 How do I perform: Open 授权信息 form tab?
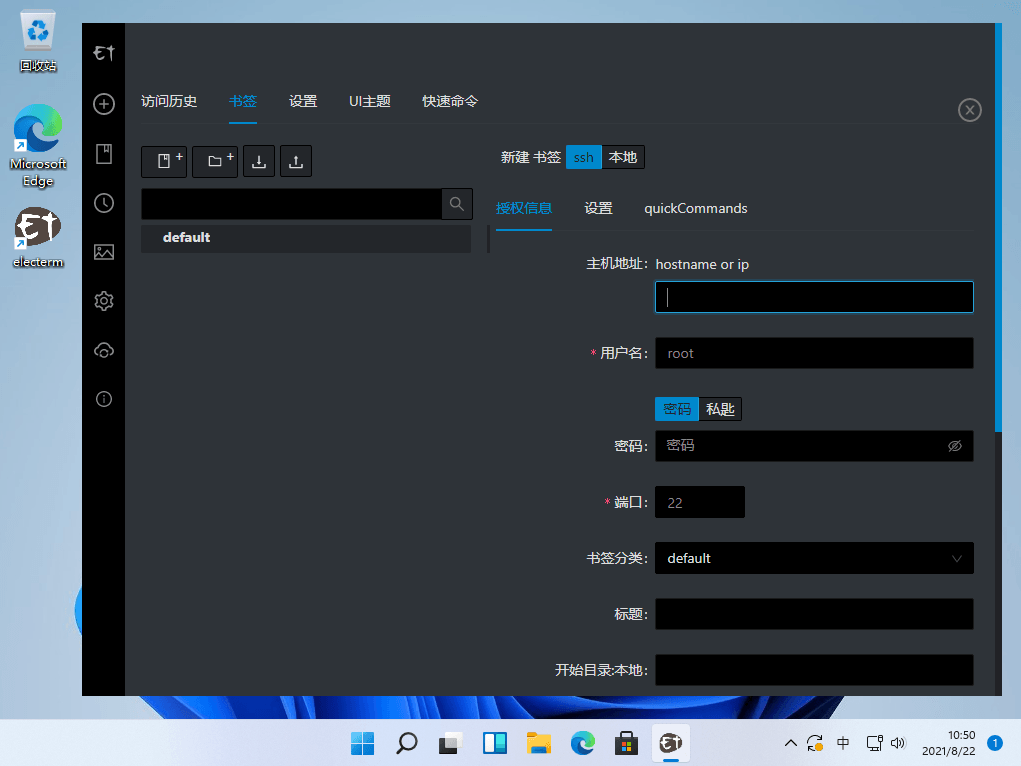coord(524,208)
